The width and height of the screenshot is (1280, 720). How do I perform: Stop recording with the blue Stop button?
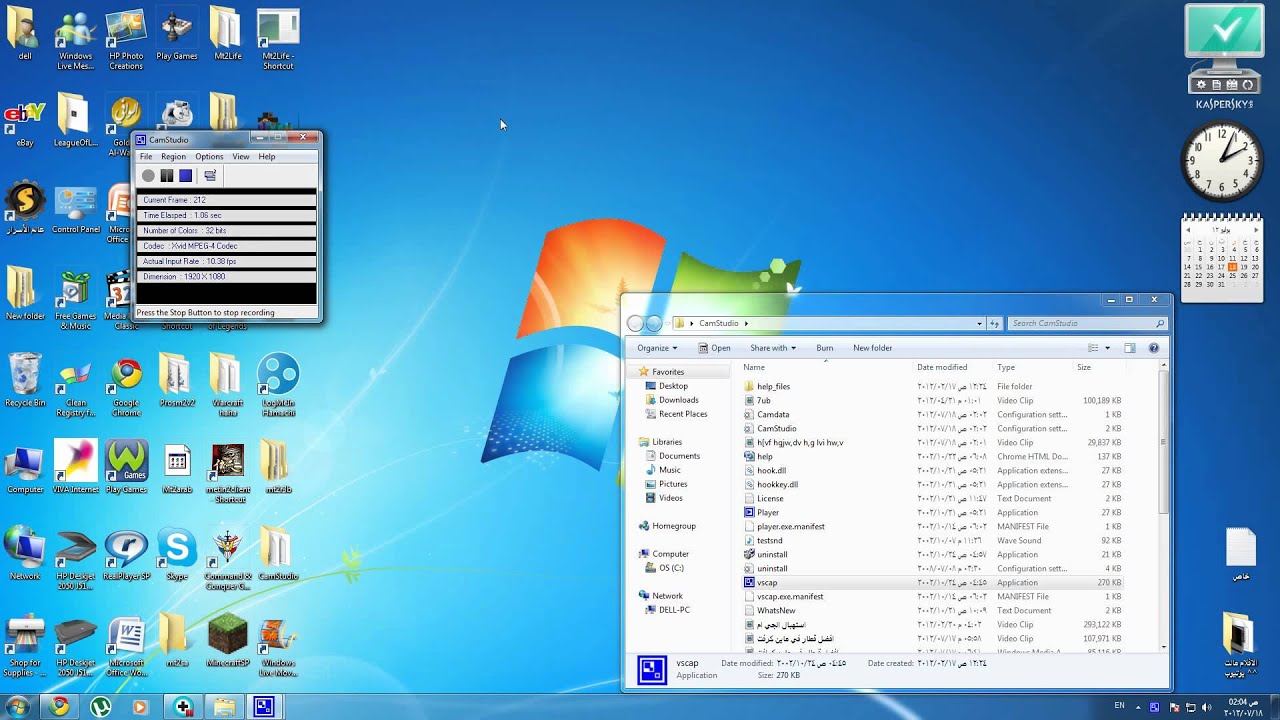pyautogui.click(x=185, y=176)
